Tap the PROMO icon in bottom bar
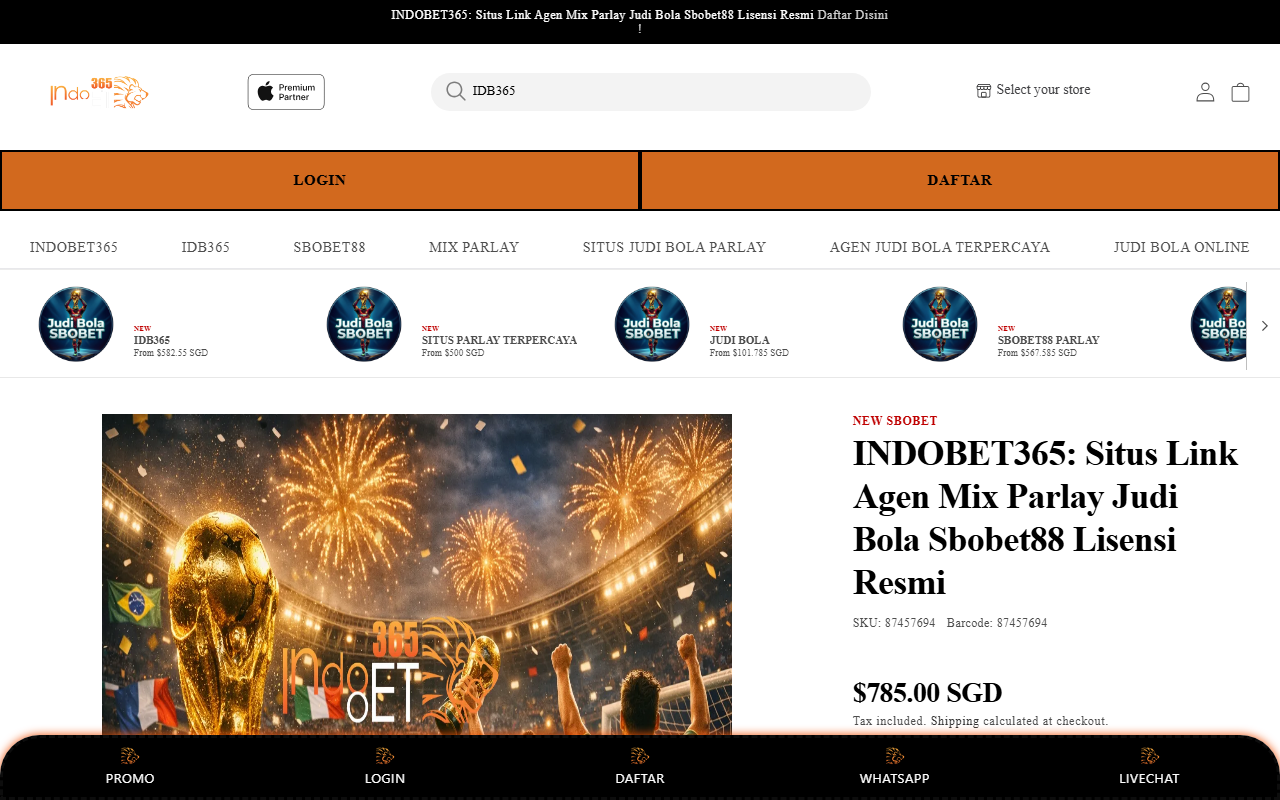This screenshot has height=800, width=1280. [x=130, y=756]
